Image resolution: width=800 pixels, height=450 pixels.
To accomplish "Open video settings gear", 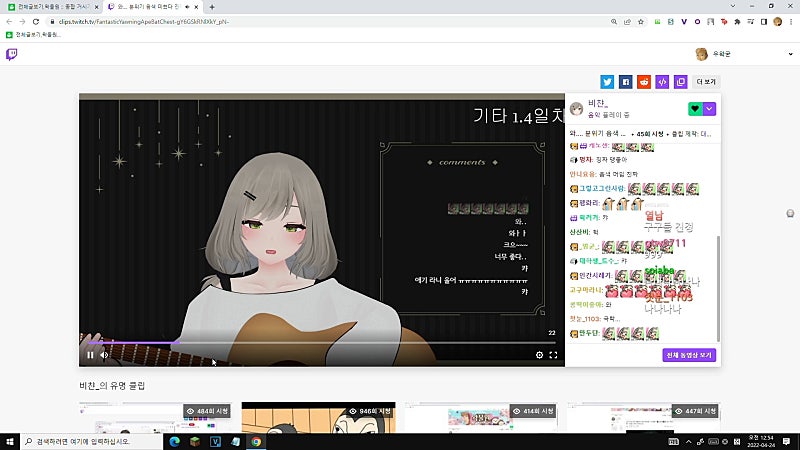I will tap(539, 355).
